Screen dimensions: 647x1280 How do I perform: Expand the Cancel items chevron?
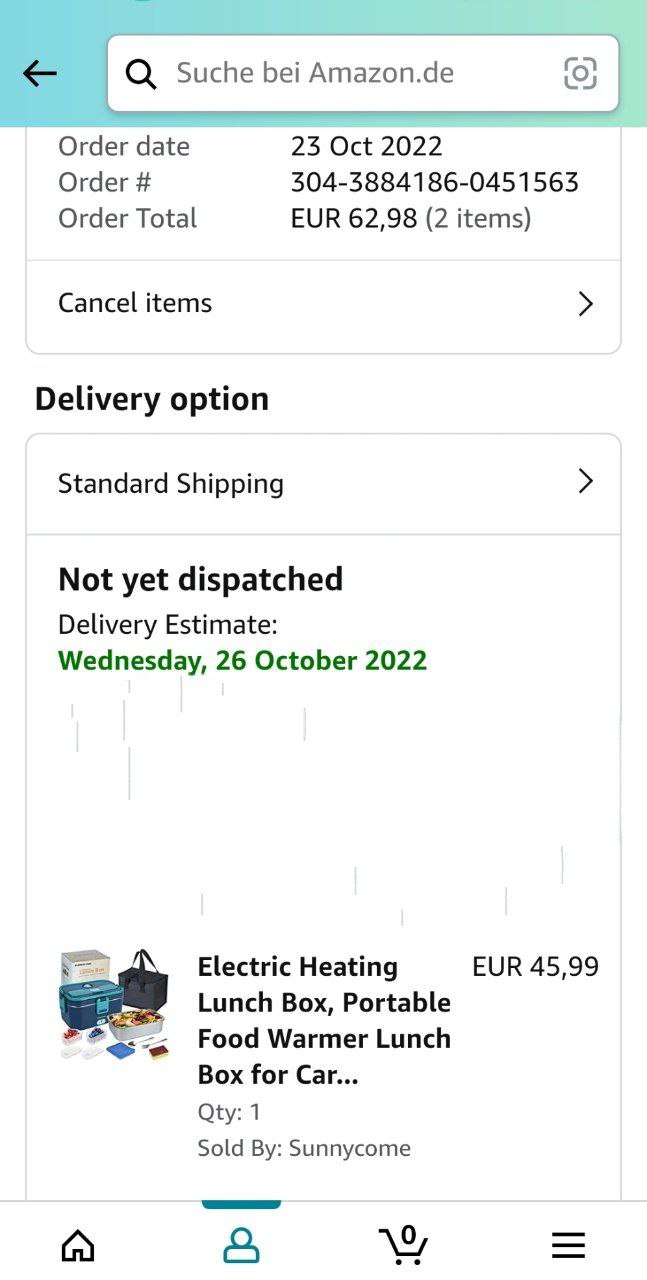[x=586, y=304]
